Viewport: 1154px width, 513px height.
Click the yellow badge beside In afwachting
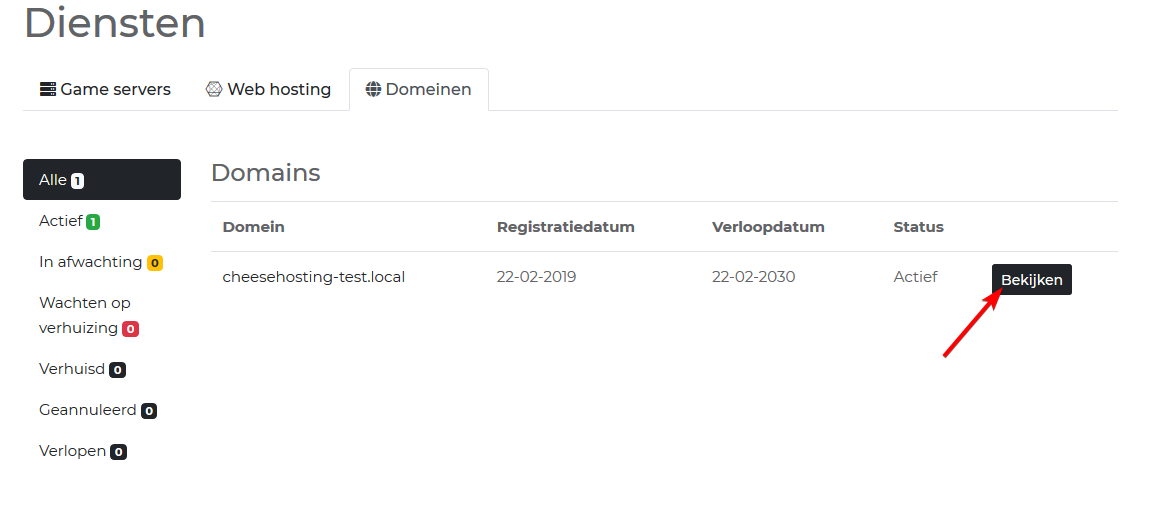coord(155,263)
